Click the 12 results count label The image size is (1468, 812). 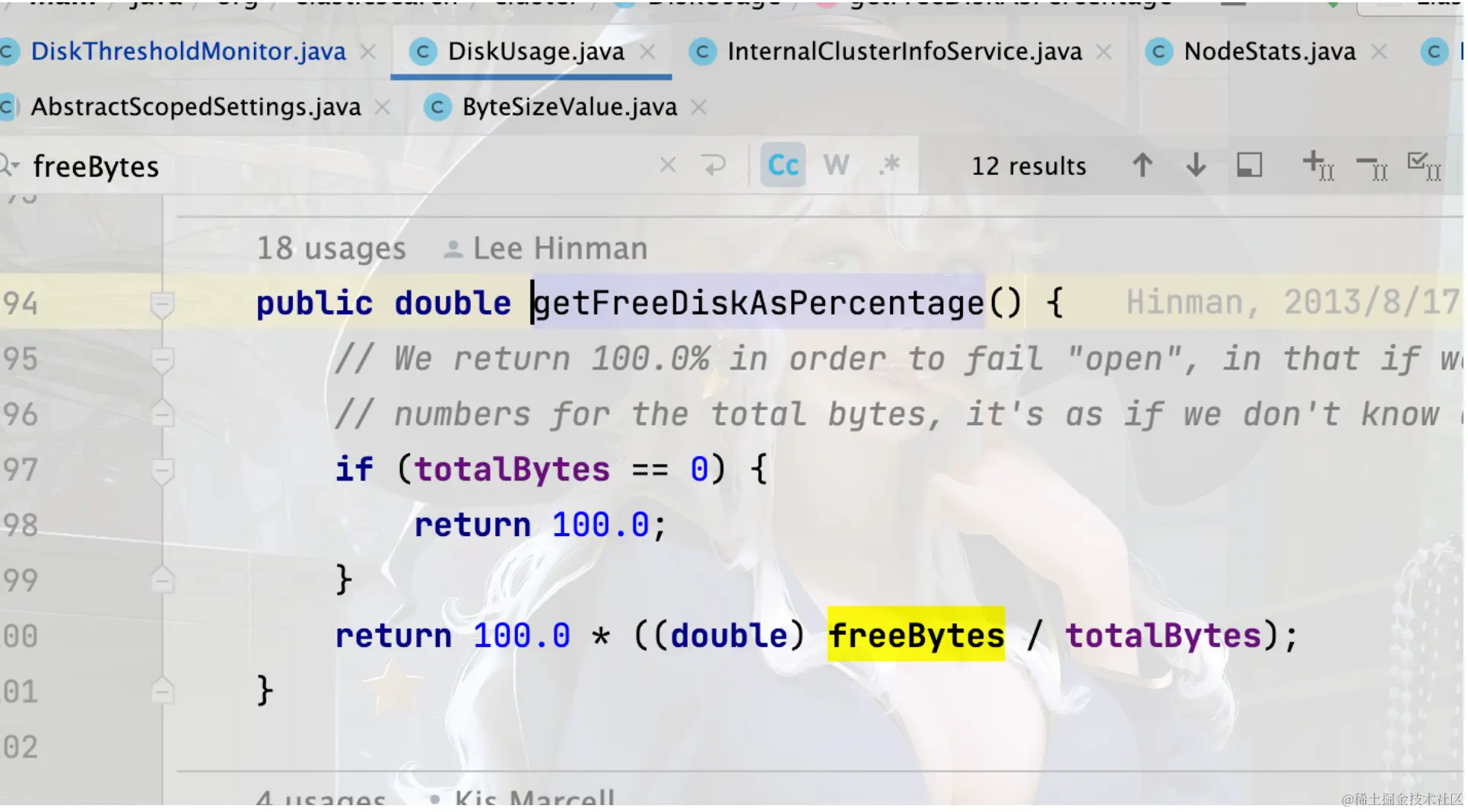1028,167
